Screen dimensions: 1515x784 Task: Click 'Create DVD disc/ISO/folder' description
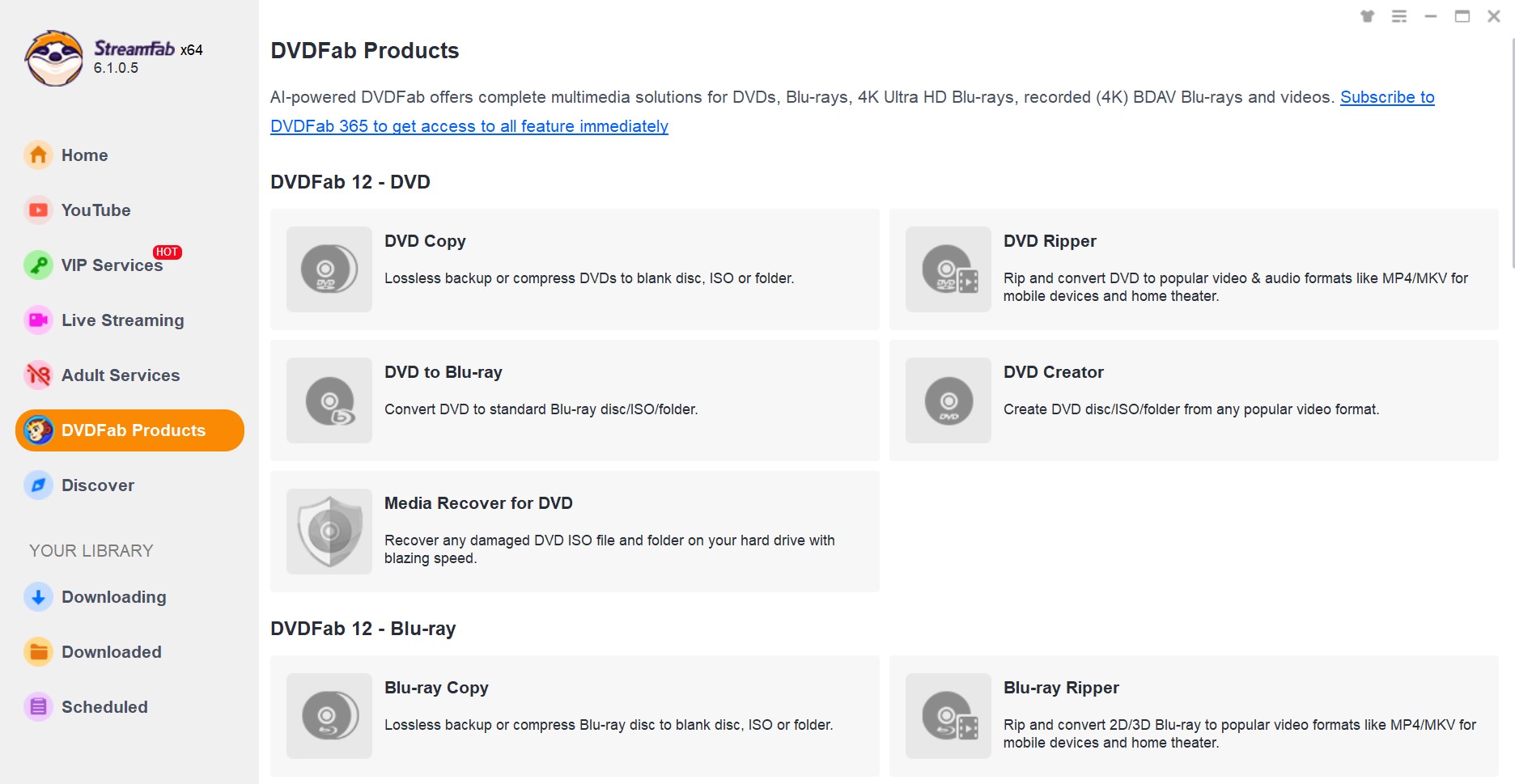[1191, 409]
